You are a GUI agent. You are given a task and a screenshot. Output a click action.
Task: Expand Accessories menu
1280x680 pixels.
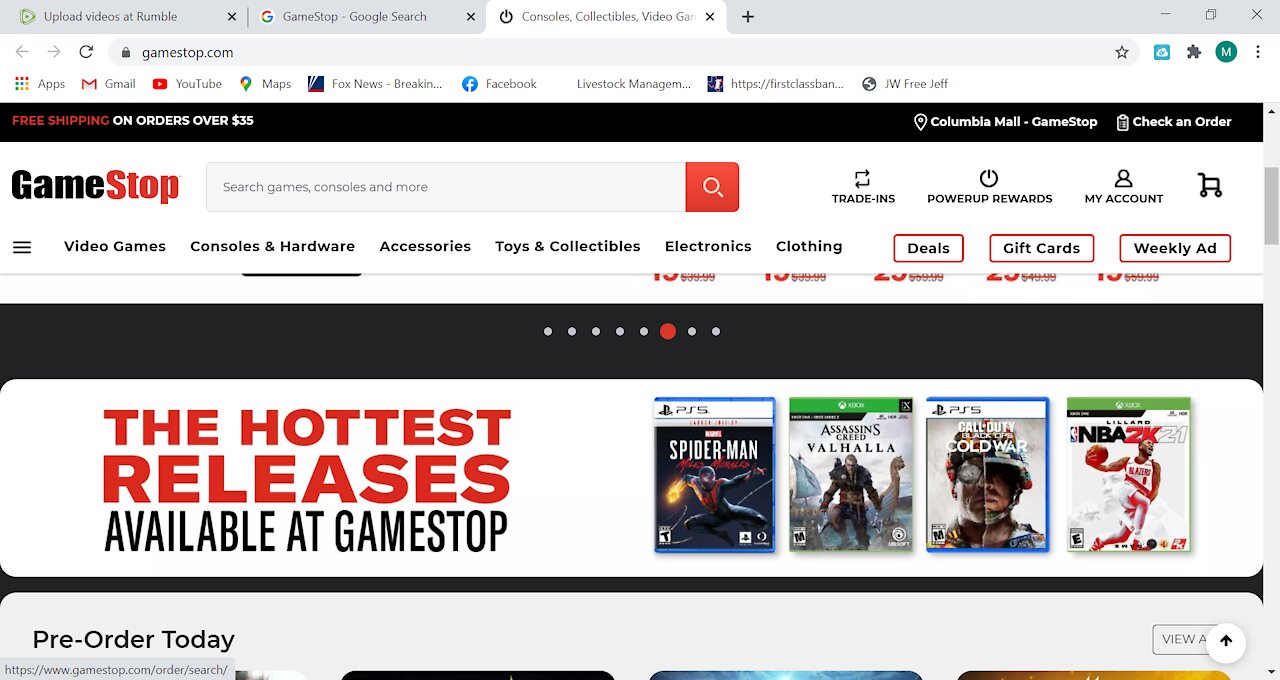click(x=425, y=246)
